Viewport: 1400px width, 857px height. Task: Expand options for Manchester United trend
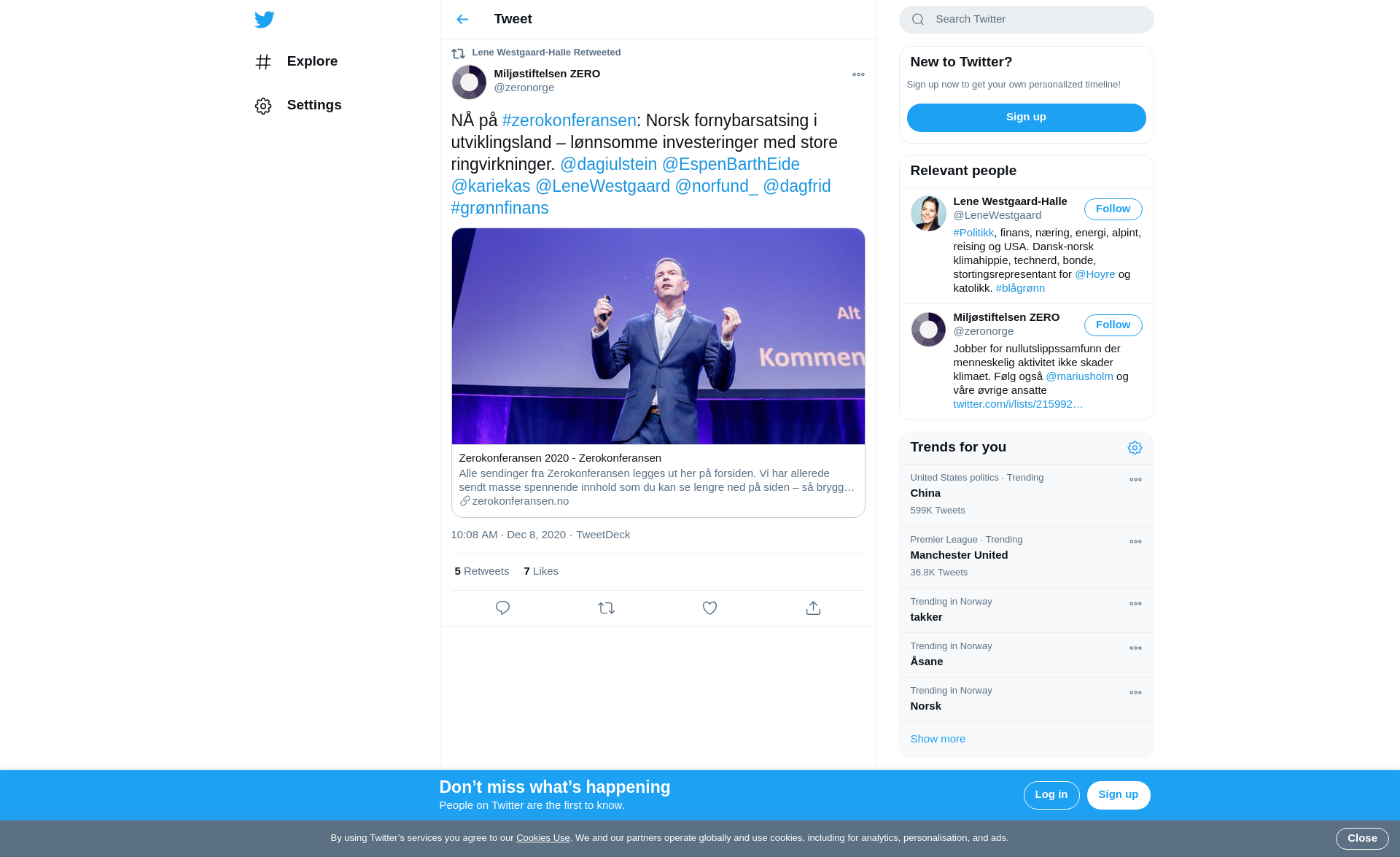tap(1135, 542)
